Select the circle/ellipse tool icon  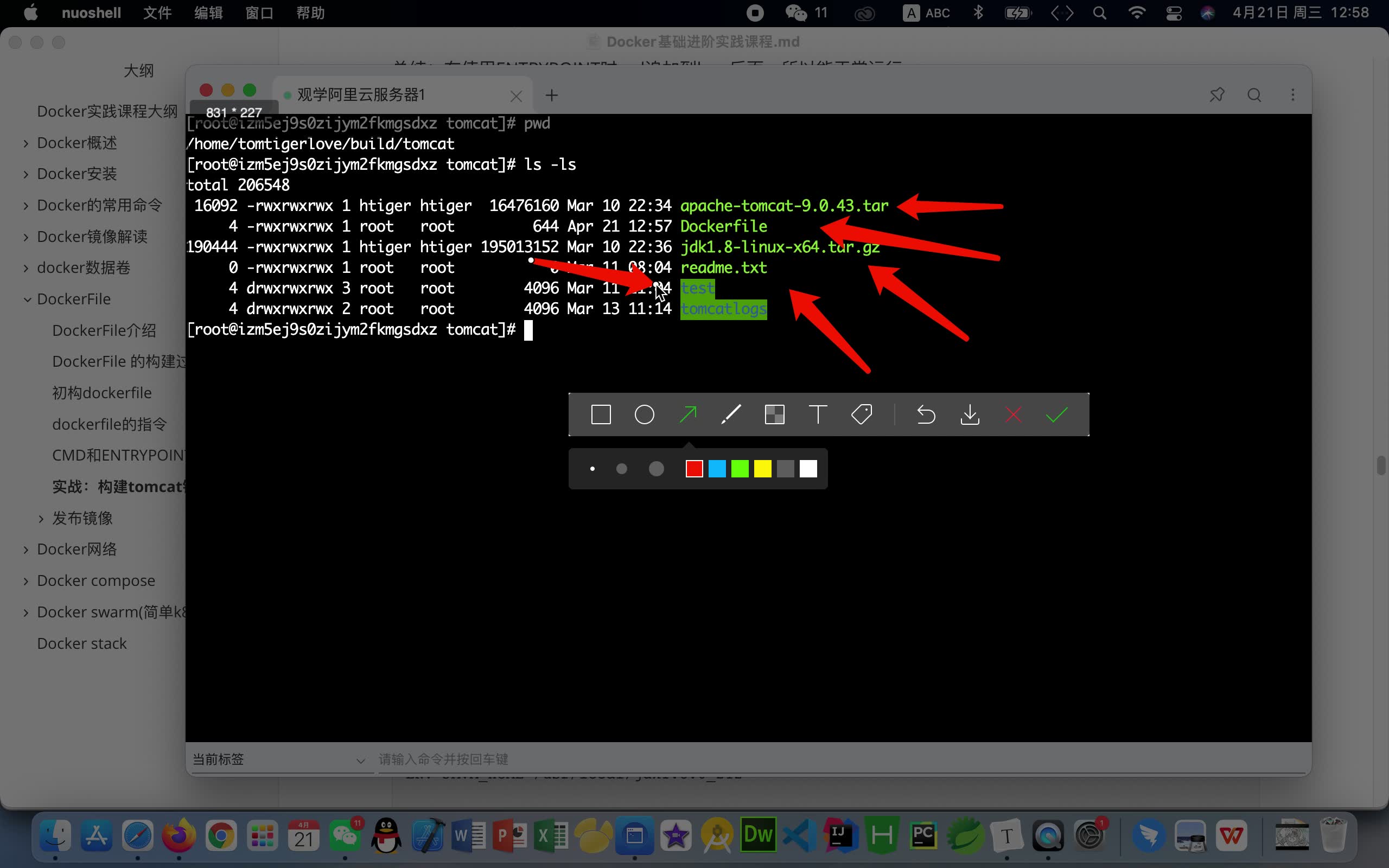[644, 414]
